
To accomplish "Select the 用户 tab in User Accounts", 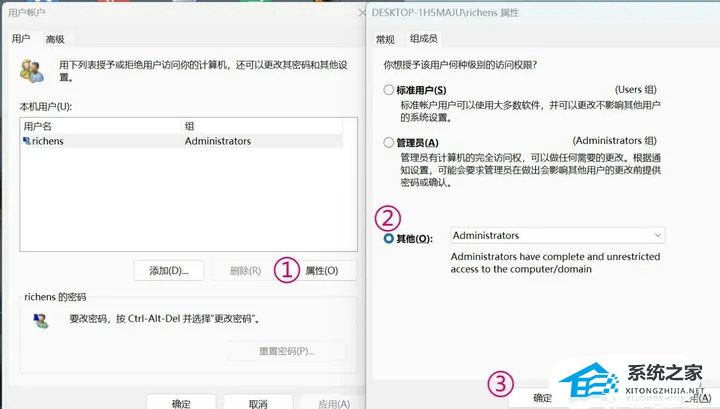I will click(21, 39).
